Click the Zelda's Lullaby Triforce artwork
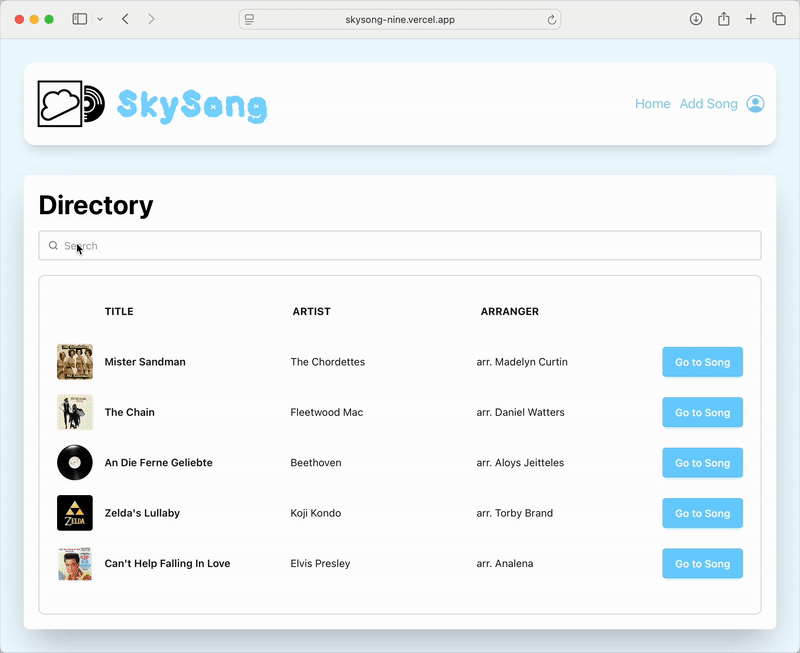Image resolution: width=800 pixels, height=653 pixels. [x=75, y=513]
